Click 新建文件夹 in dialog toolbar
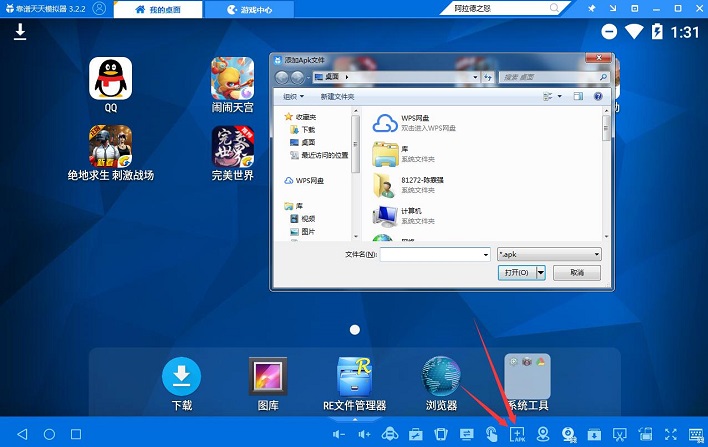This screenshot has width=708, height=447. (337, 97)
